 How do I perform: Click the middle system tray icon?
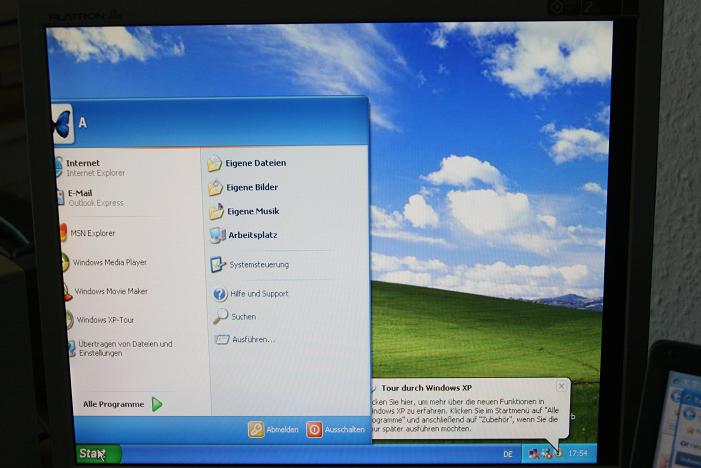click(546, 454)
